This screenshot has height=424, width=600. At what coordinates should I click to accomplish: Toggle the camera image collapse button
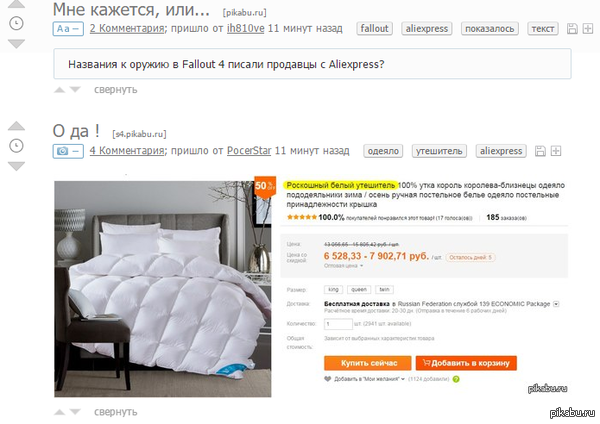pos(68,151)
